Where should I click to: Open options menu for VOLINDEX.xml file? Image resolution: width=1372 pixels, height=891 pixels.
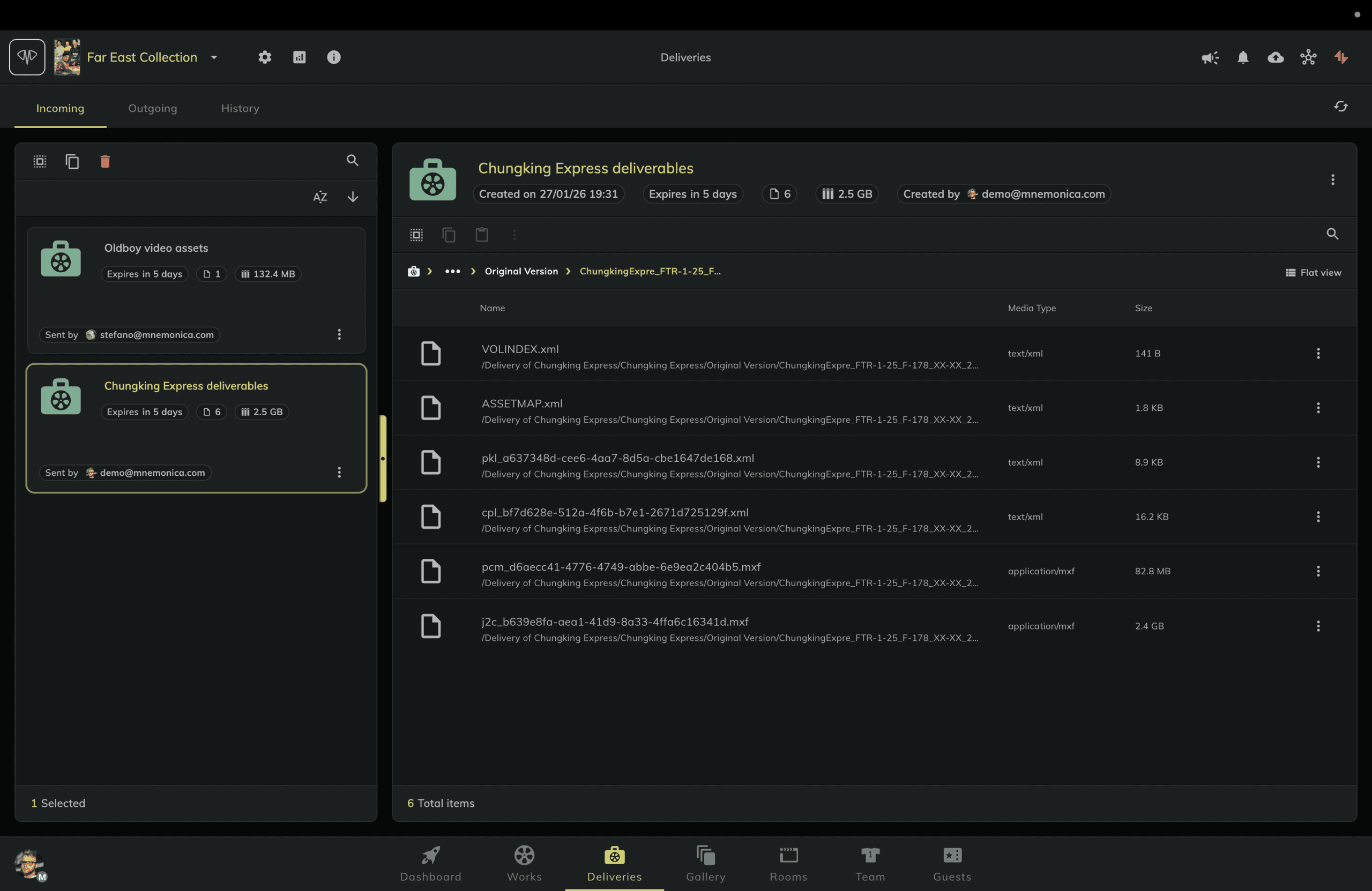coord(1318,353)
